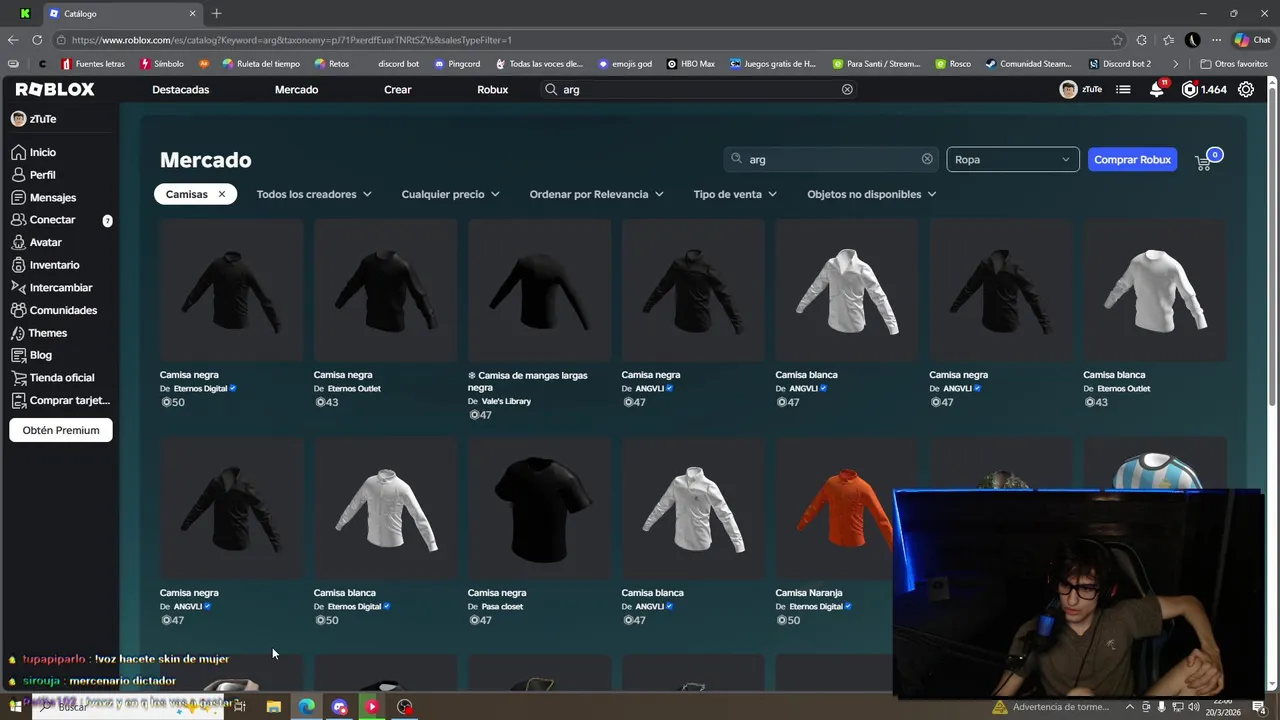Open the Ropa category combo box
Screen dimensions: 1280x720
1012,159
